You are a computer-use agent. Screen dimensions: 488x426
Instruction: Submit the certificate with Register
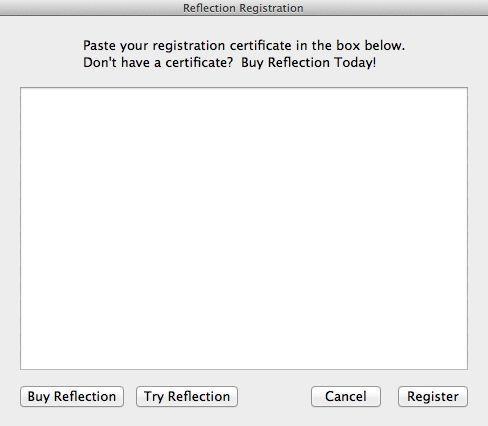tap(433, 396)
